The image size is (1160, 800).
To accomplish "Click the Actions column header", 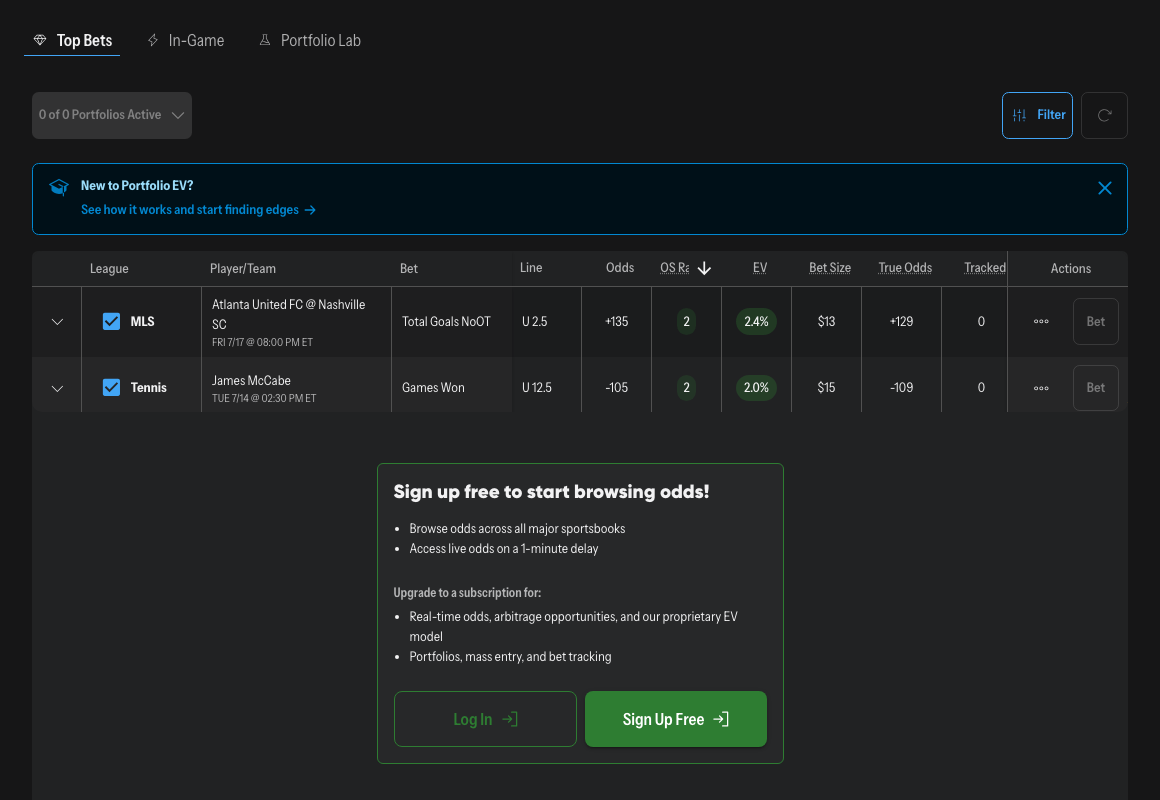I will 1070,269.
